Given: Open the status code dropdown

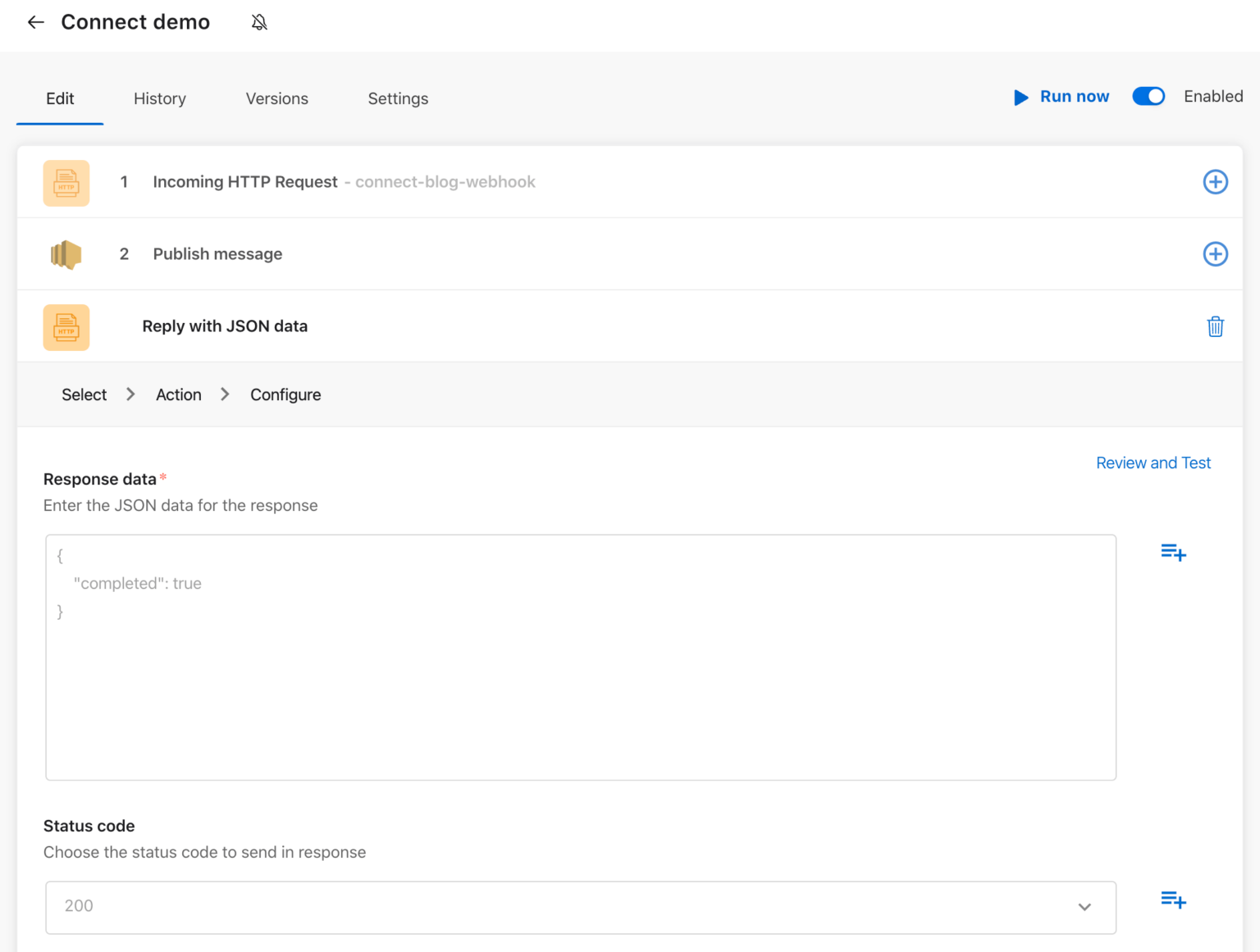Looking at the screenshot, I should 1084,907.
